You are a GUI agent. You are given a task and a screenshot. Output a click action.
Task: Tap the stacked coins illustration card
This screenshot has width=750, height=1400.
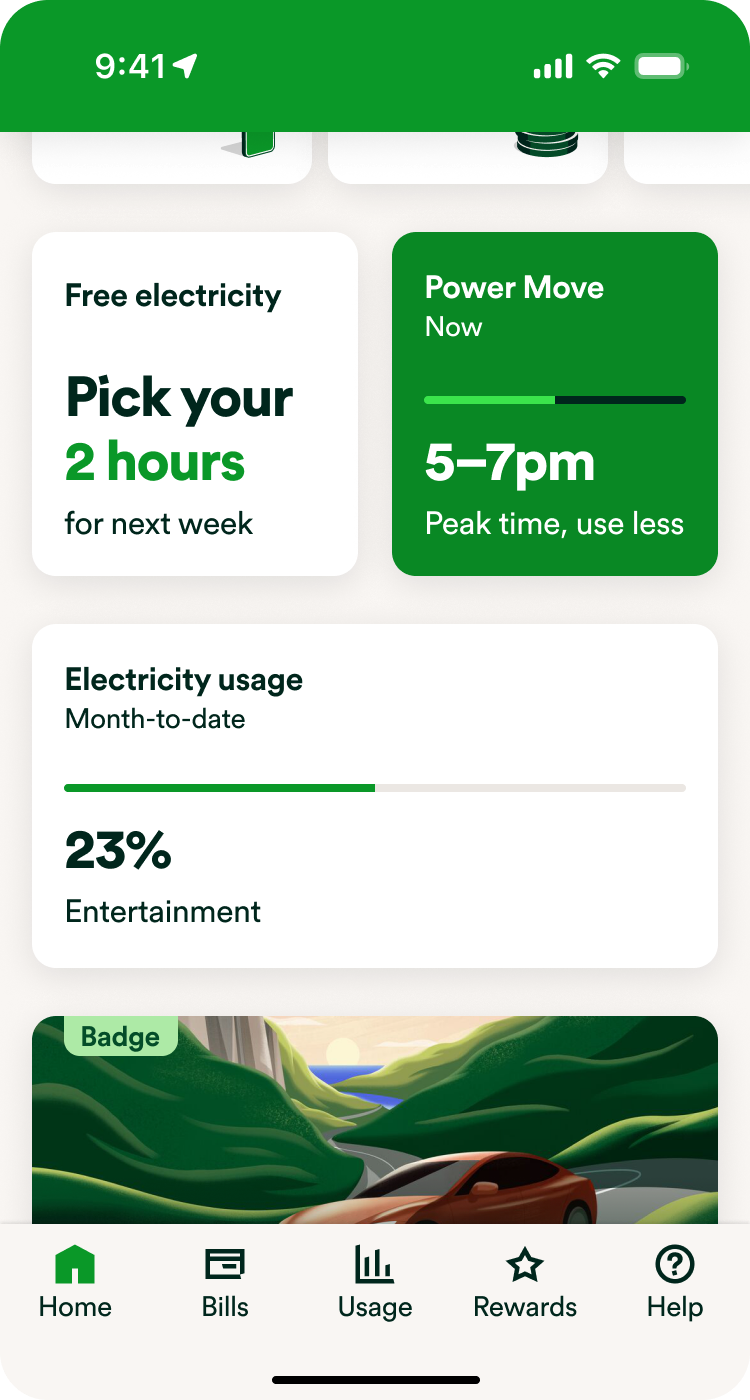[x=468, y=156]
